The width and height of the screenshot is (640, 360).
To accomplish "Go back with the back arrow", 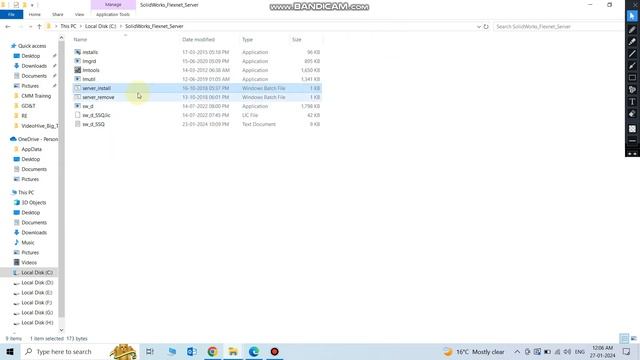I will (x=8, y=27).
